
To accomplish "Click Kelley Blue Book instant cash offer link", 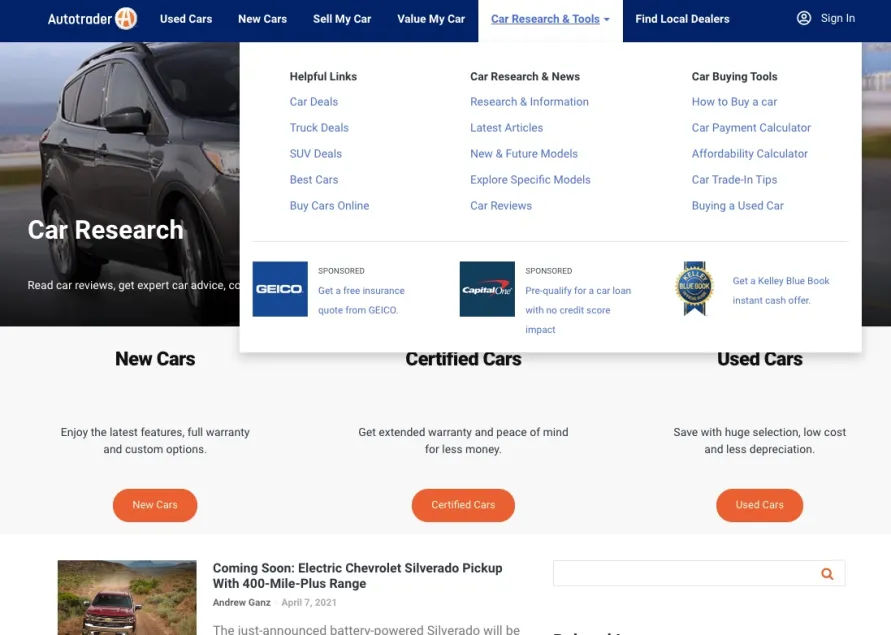I will [x=781, y=290].
